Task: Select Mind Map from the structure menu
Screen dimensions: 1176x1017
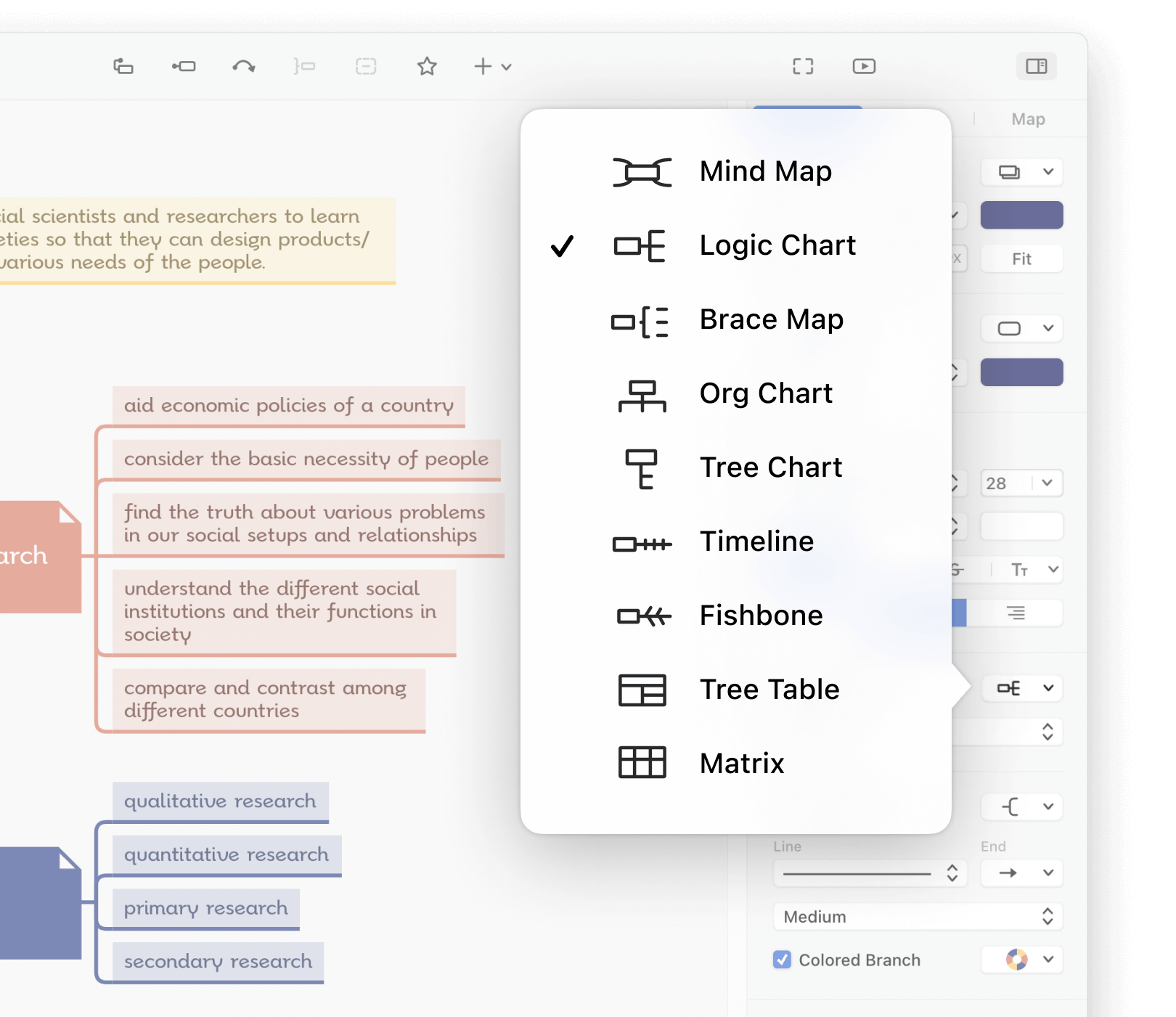Action: 765,171
